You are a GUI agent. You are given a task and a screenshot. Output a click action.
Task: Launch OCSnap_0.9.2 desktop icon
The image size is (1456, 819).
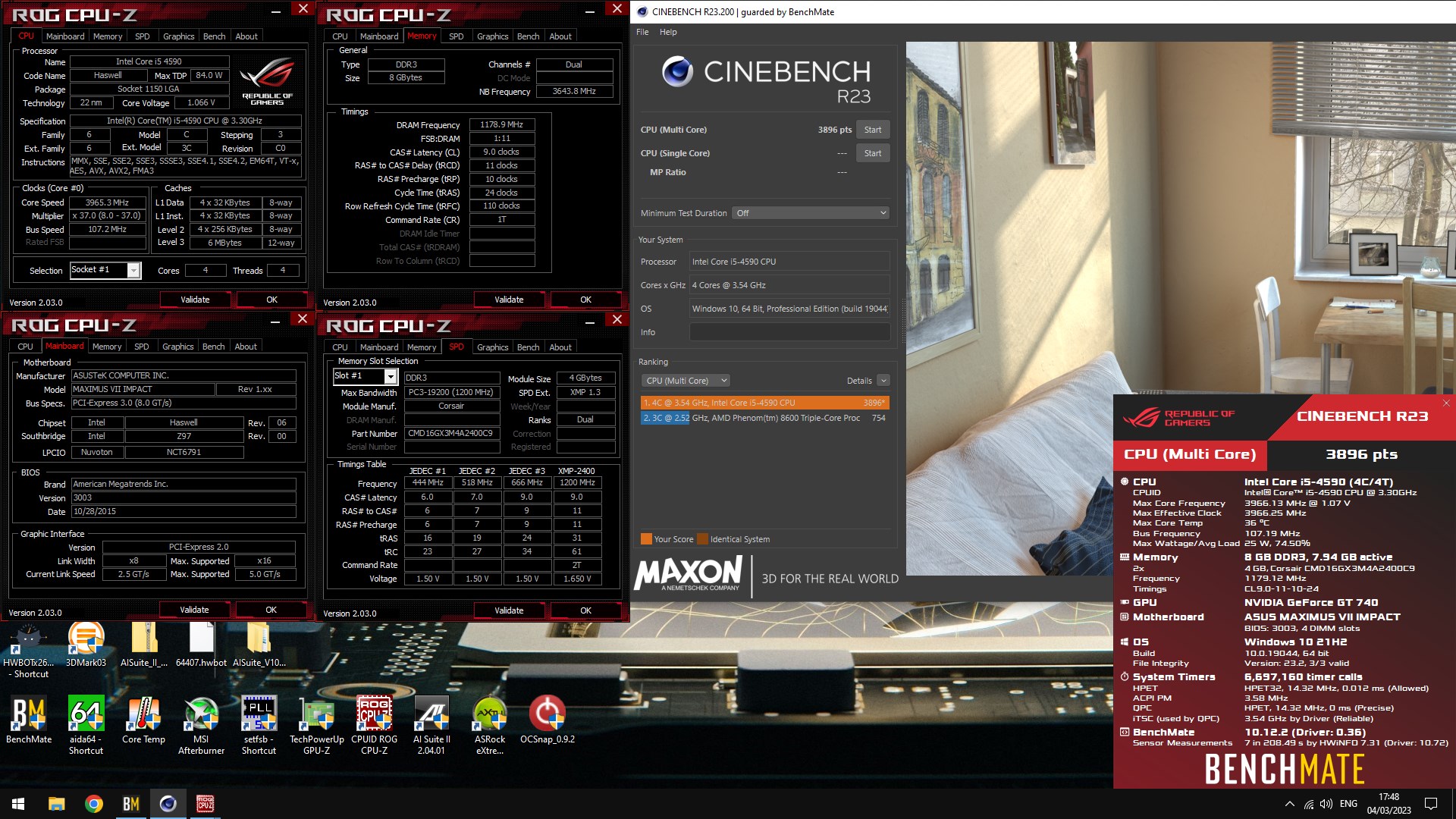pos(548,719)
